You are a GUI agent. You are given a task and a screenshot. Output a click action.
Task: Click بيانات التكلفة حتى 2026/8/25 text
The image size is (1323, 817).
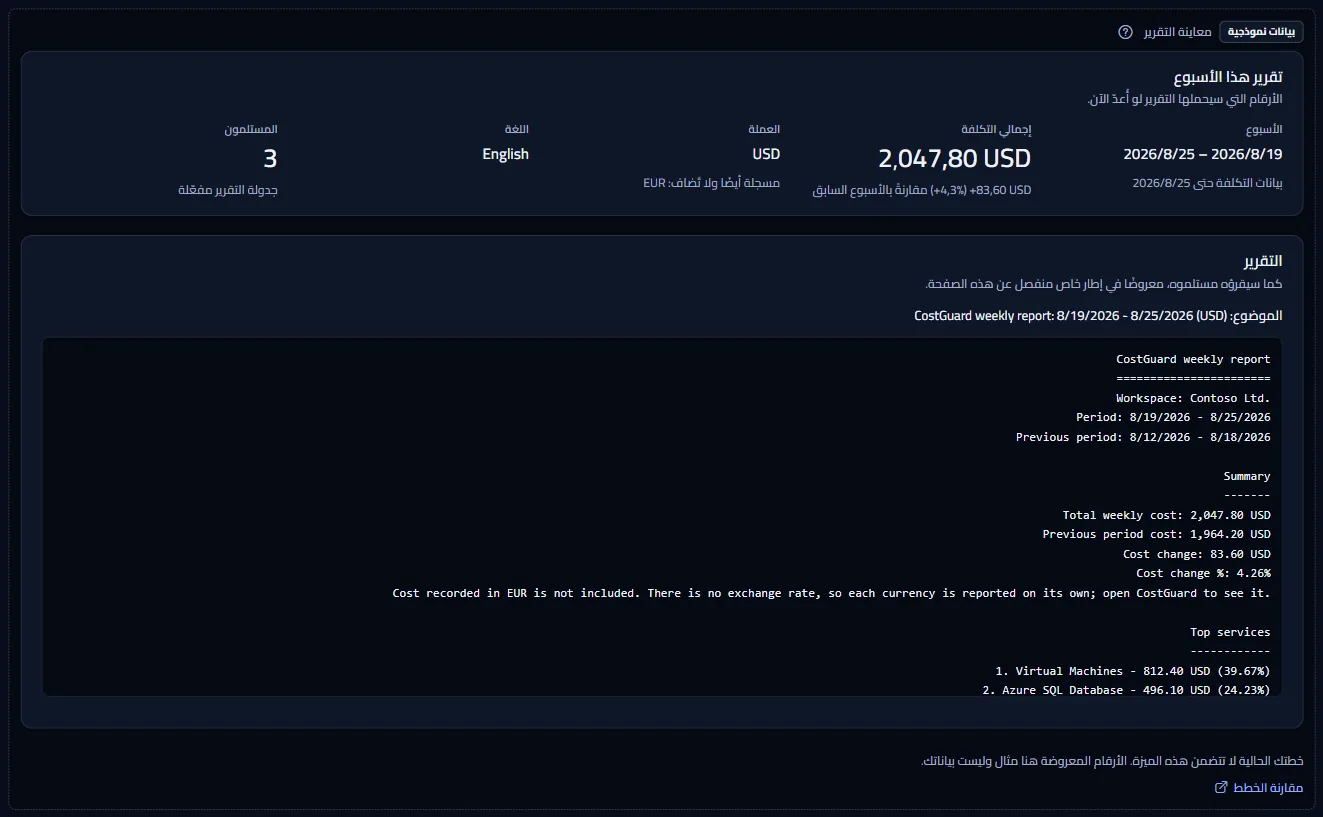1207,183
